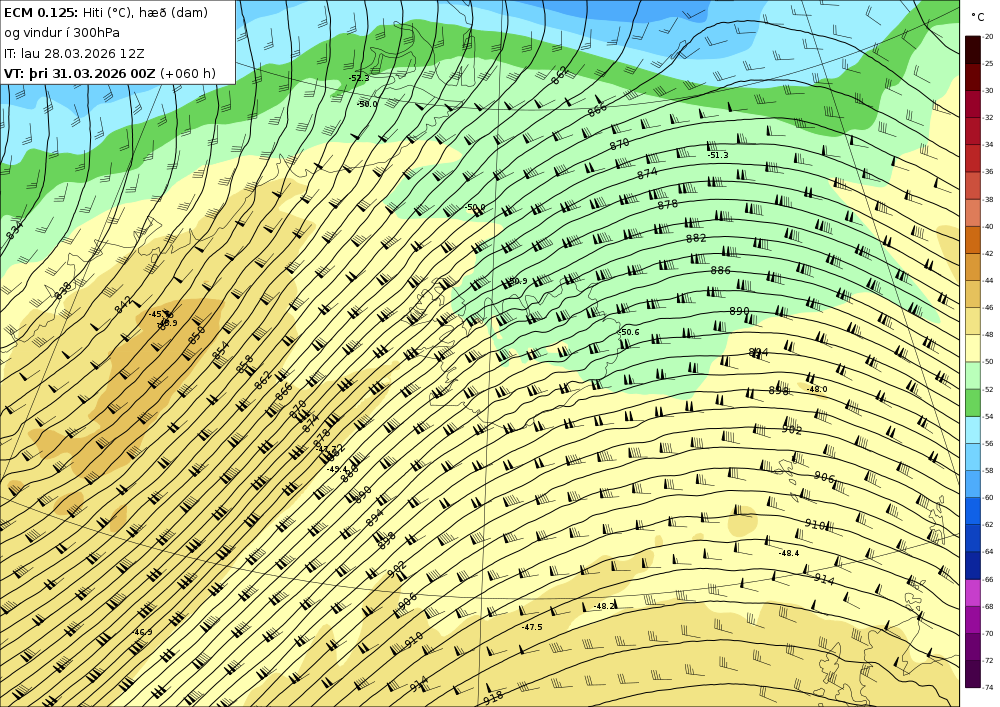1000x707 pixels.
Task: Click the '-50.9' temperature value on the map
Action: 517,281
